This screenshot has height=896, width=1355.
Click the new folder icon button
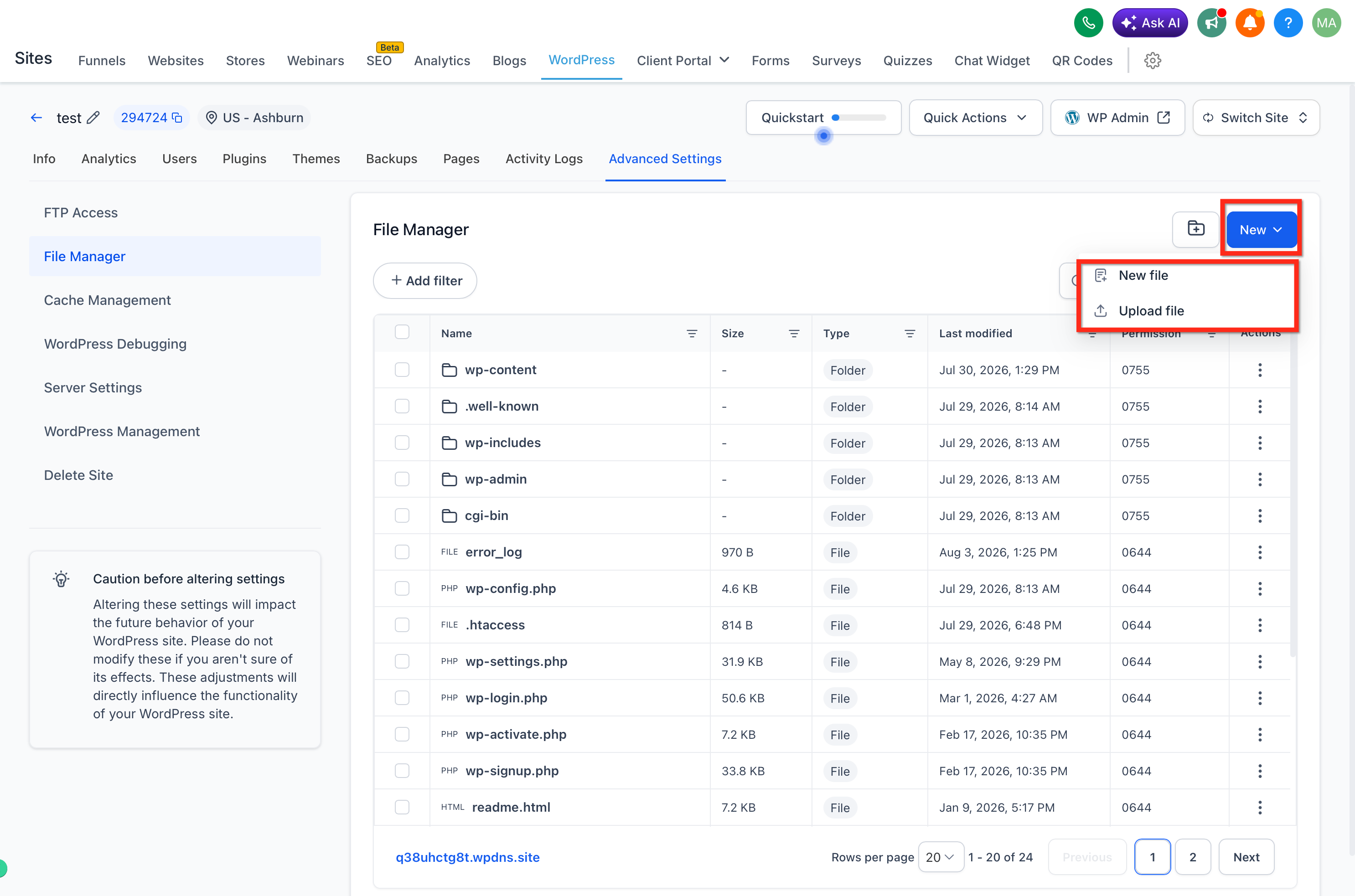point(1195,229)
